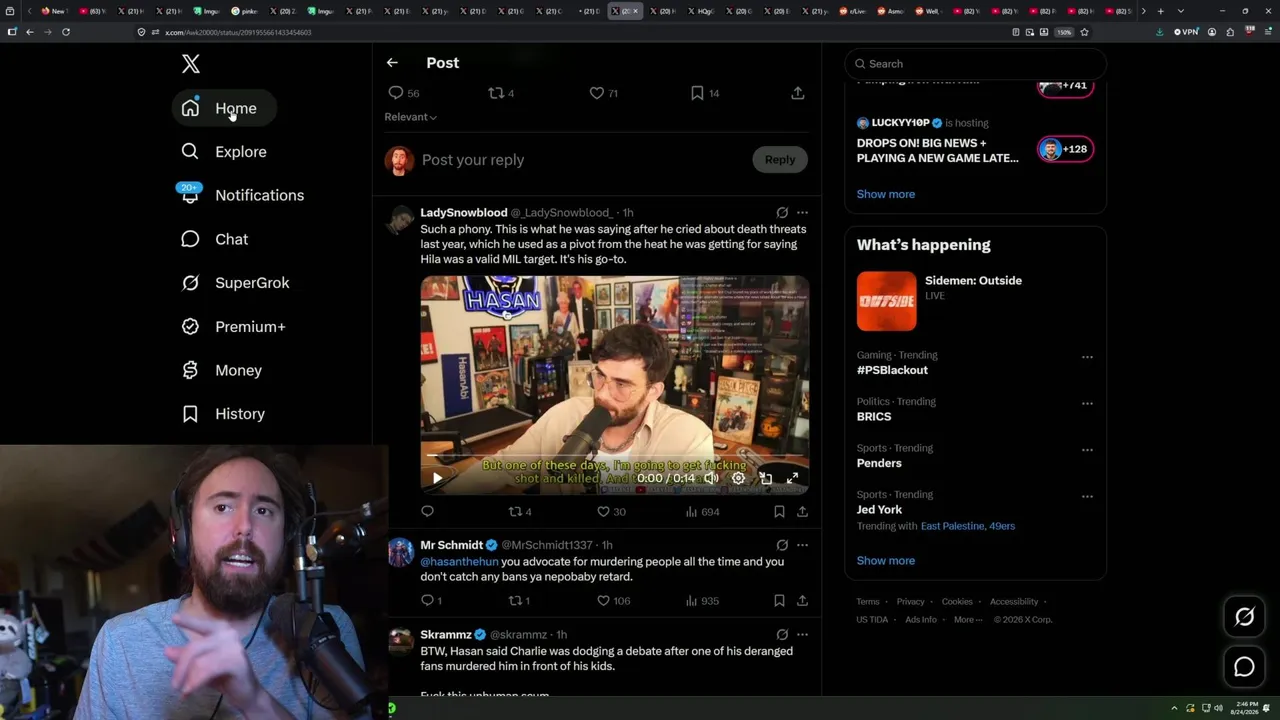Click Grok icon on Mr Schmidt's reply
Viewport: 1280px width, 720px height.
782,545
